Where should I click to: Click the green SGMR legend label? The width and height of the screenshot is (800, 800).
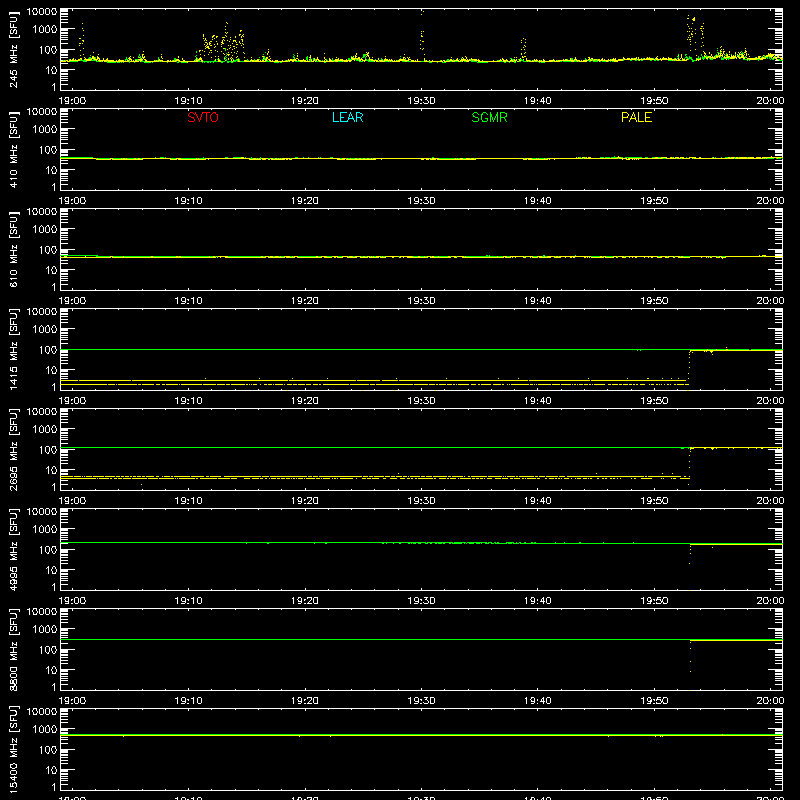click(x=489, y=117)
